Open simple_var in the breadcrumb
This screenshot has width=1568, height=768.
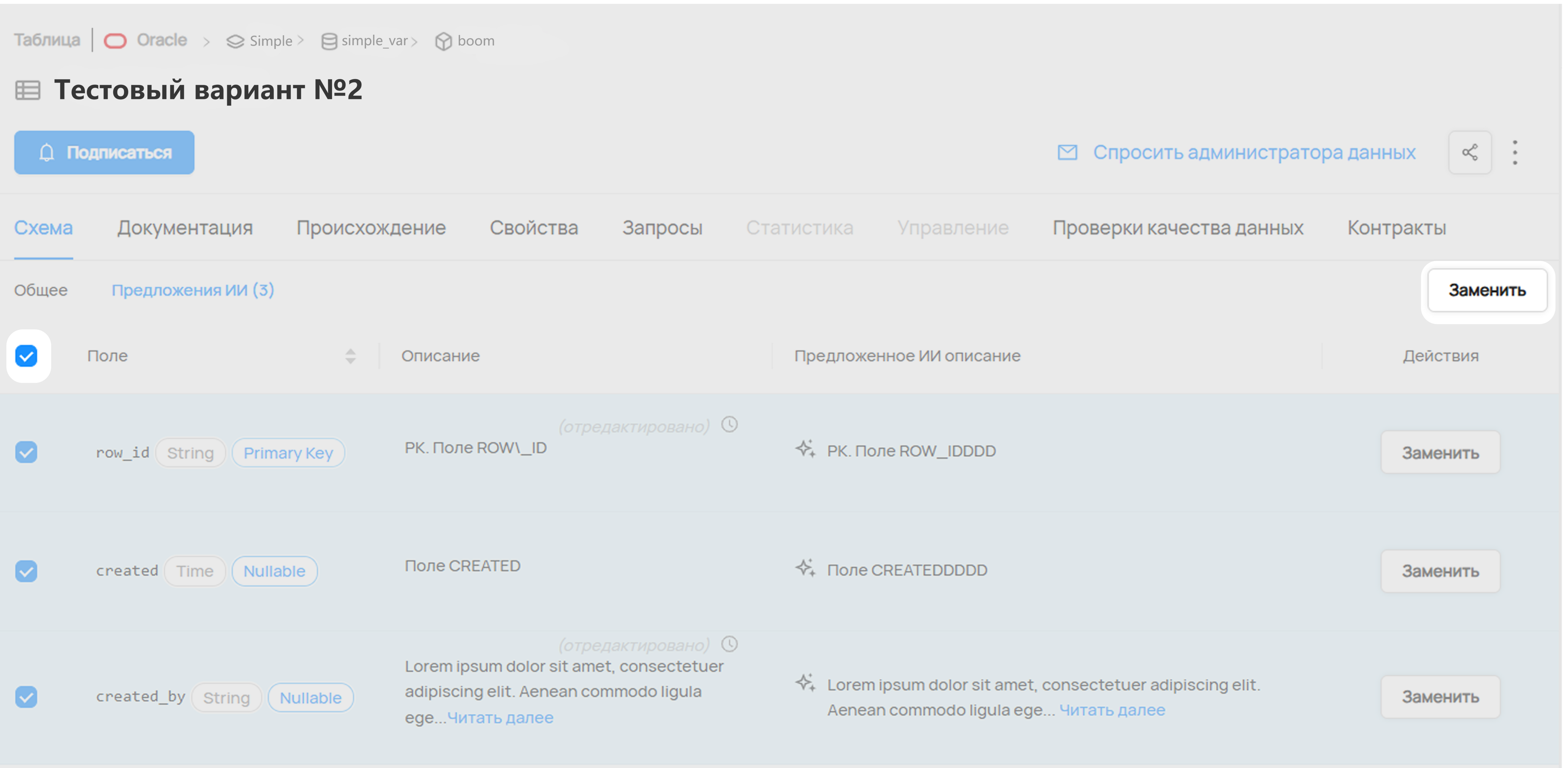(374, 41)
